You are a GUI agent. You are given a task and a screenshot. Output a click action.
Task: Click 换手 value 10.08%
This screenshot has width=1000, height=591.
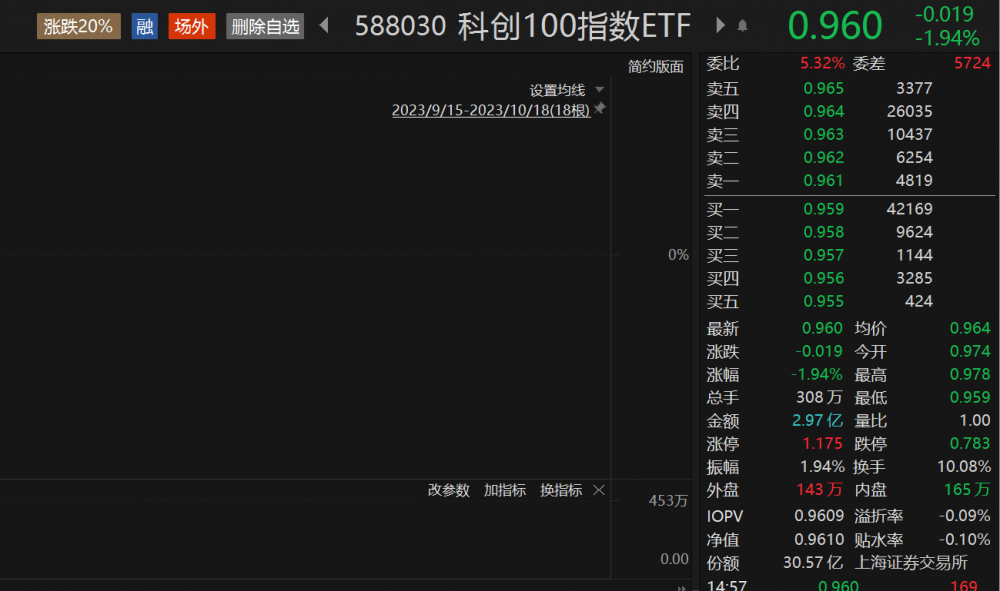(964, 466)
